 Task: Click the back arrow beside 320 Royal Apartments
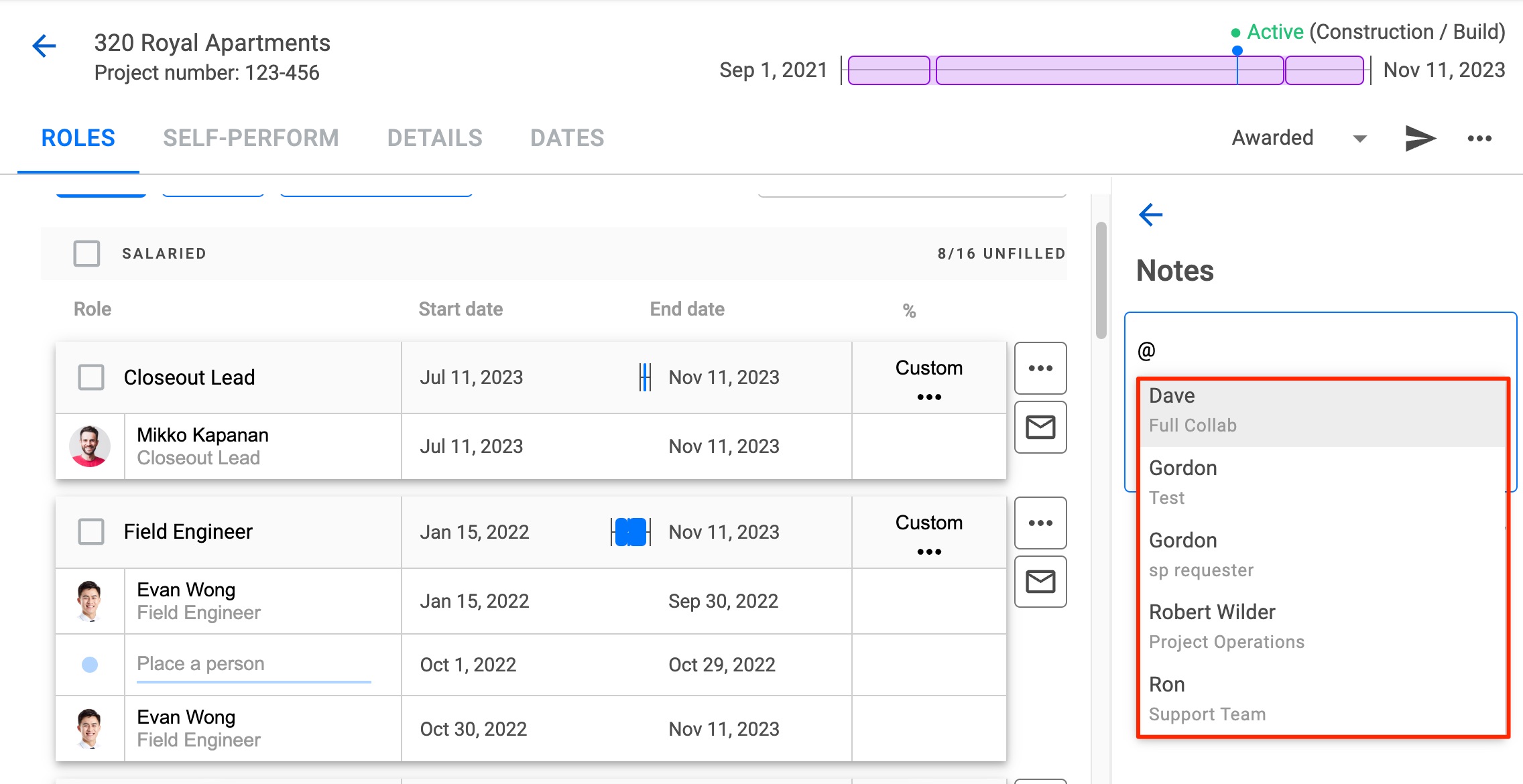click(43, 46)
